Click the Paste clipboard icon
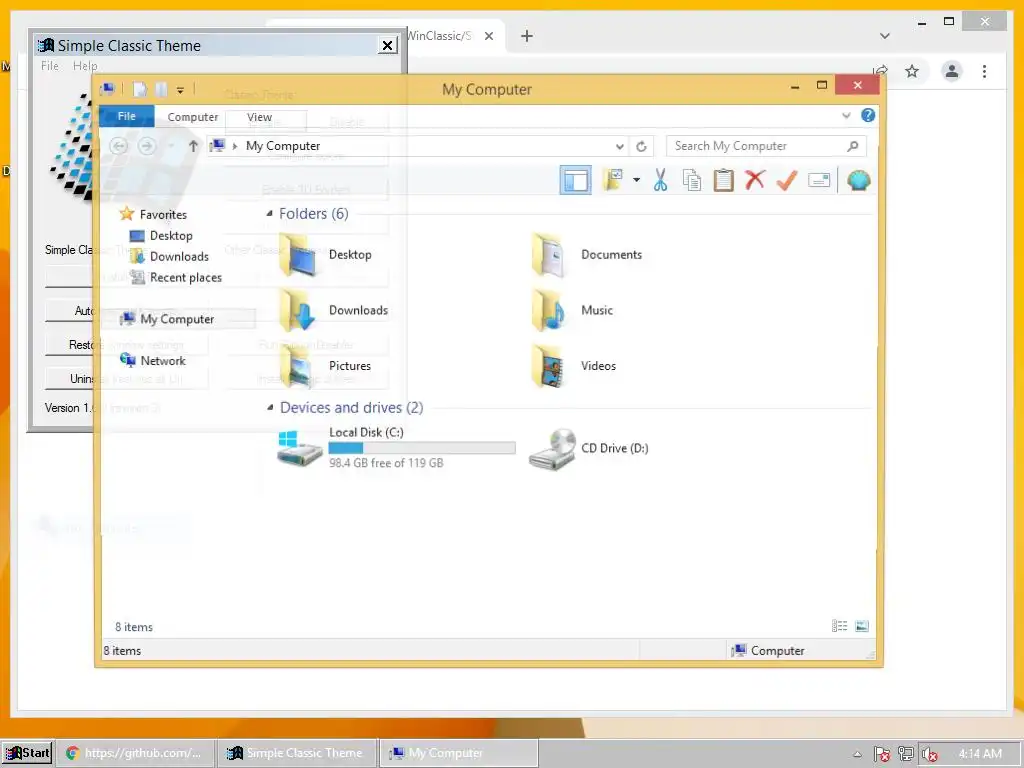This screenshot has height=768, width=1024. click(723, 180)
